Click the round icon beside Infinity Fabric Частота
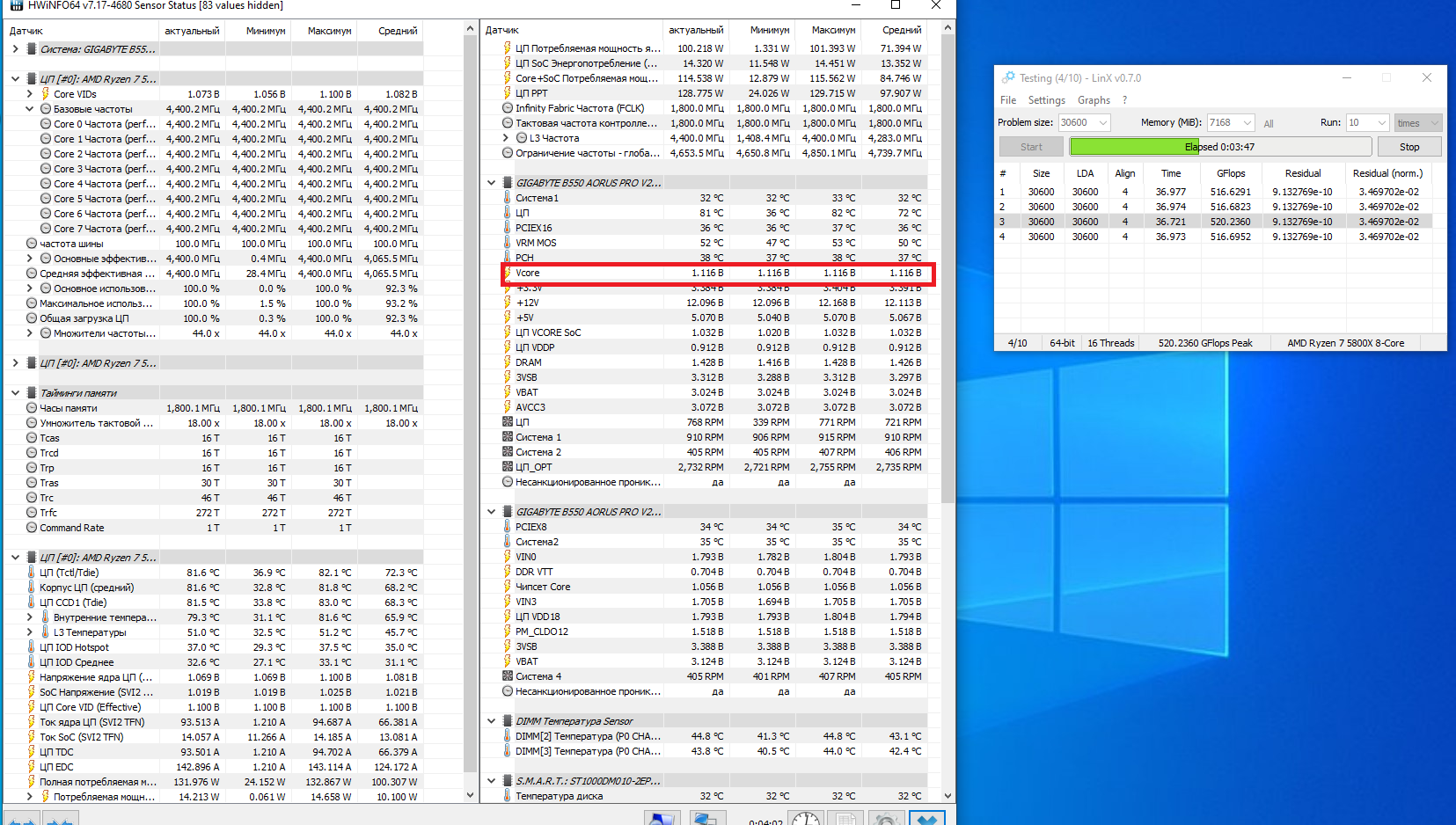Viewport: 1456px width, 825px height. point(508,108)
